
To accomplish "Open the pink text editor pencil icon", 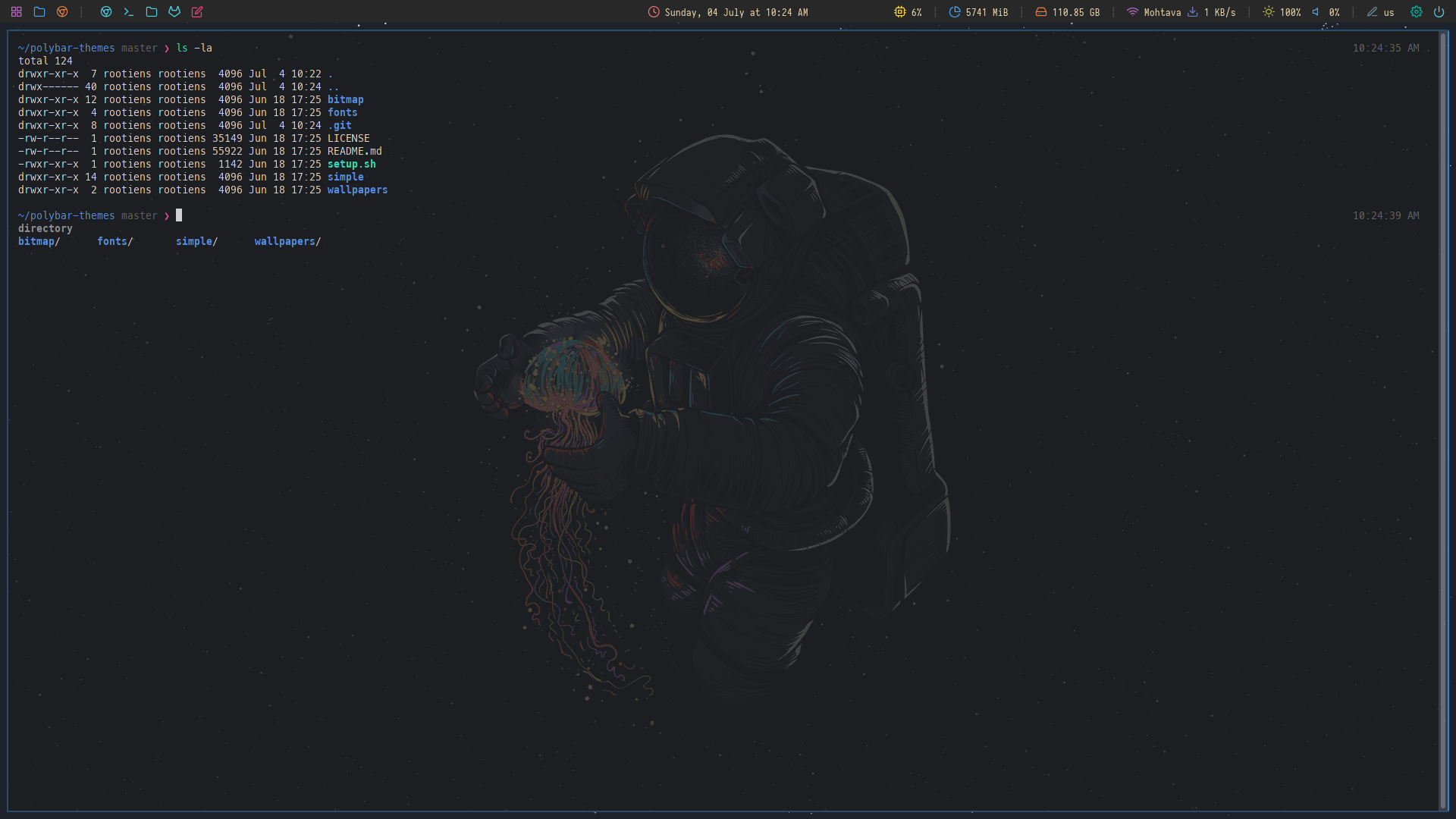I will 197,12.
